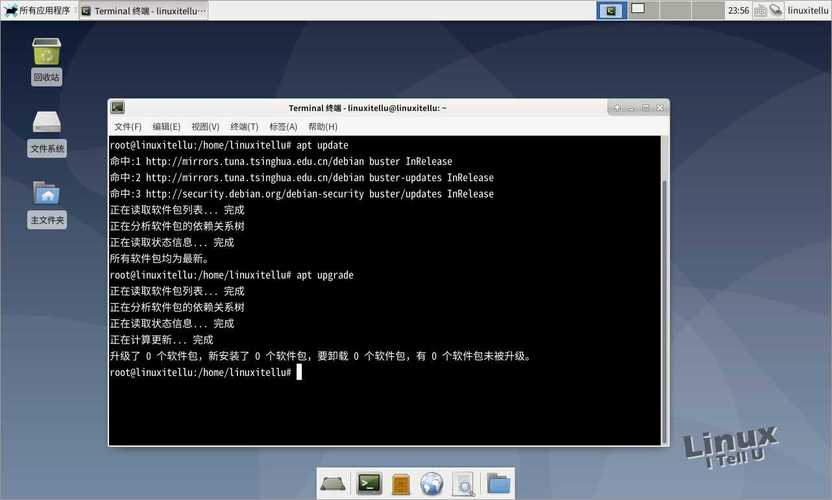The height and width of the screenshot is (500, 832).
Task: Select the 主文件夹 home folder desktop icon
Action: (47, 204)
